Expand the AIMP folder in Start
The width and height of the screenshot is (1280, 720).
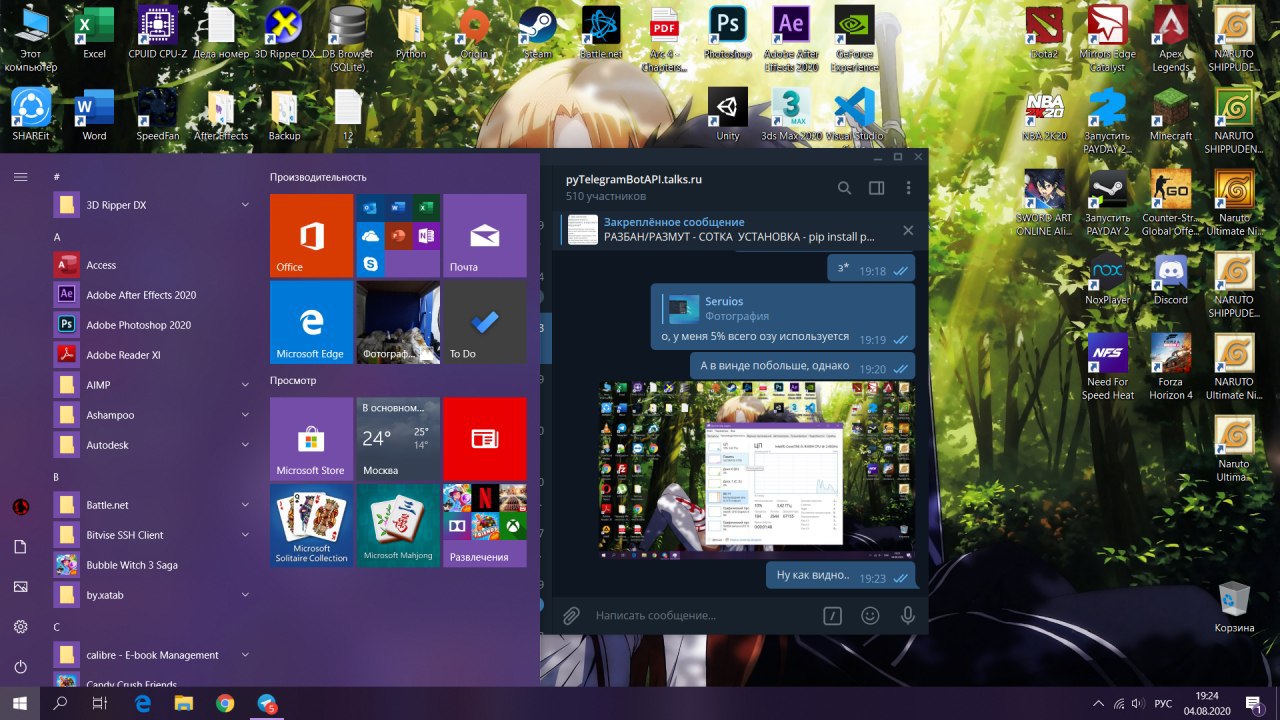coord(152,385)
